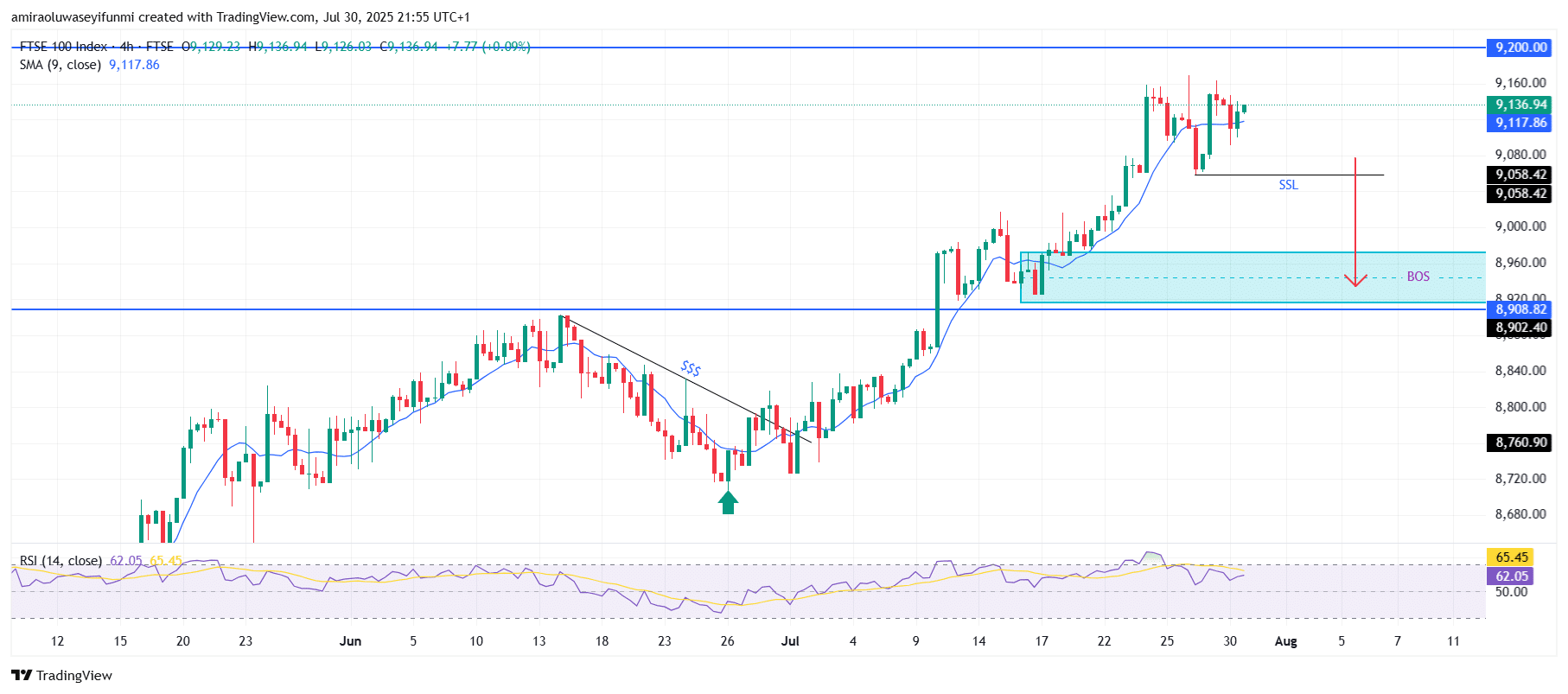Click the 14 date label on time axis
This screenshot has width=1568, height=694.
click(x=978, y=641)
